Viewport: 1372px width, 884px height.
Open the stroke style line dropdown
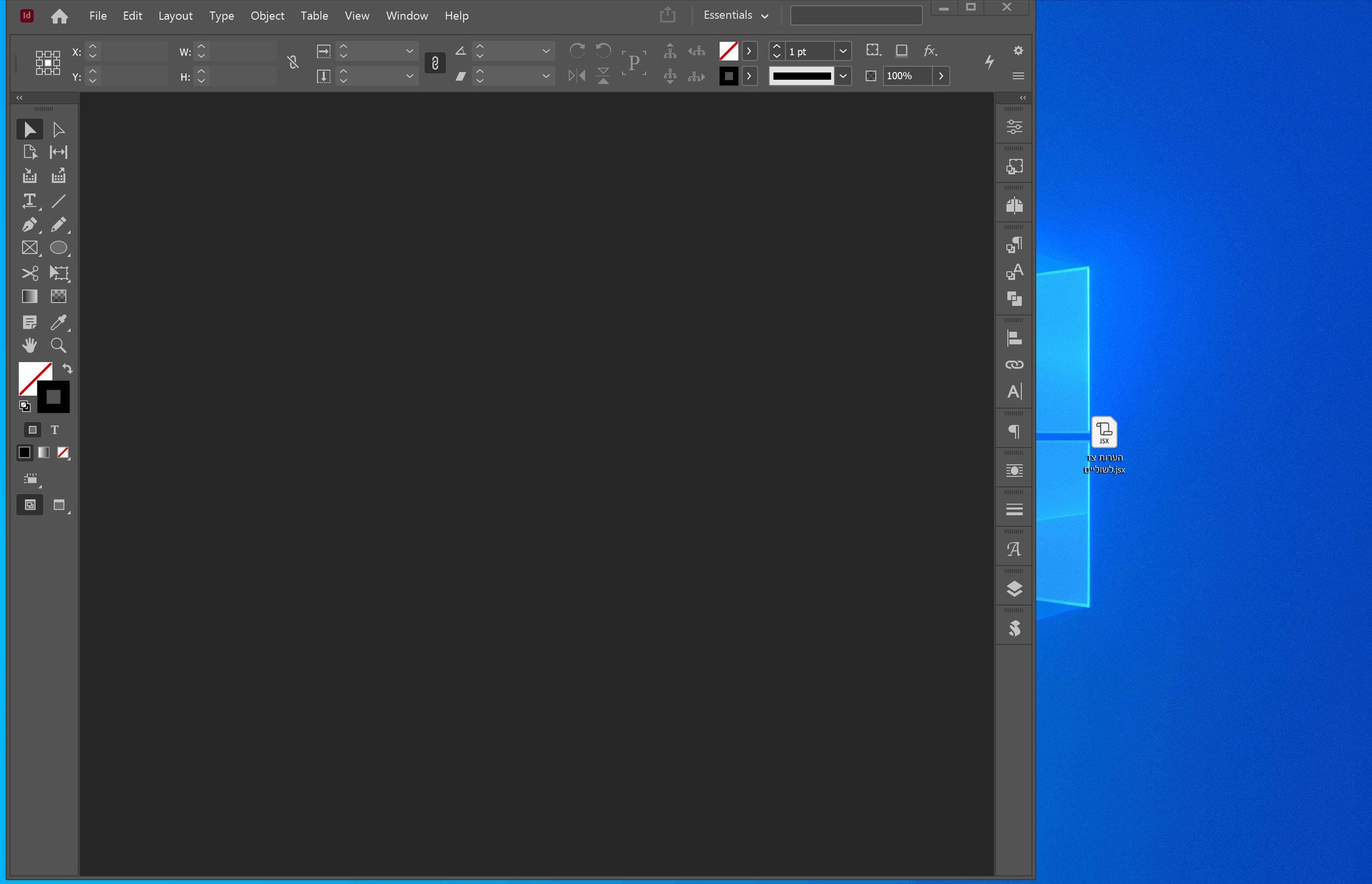click(x=843, y=76)
